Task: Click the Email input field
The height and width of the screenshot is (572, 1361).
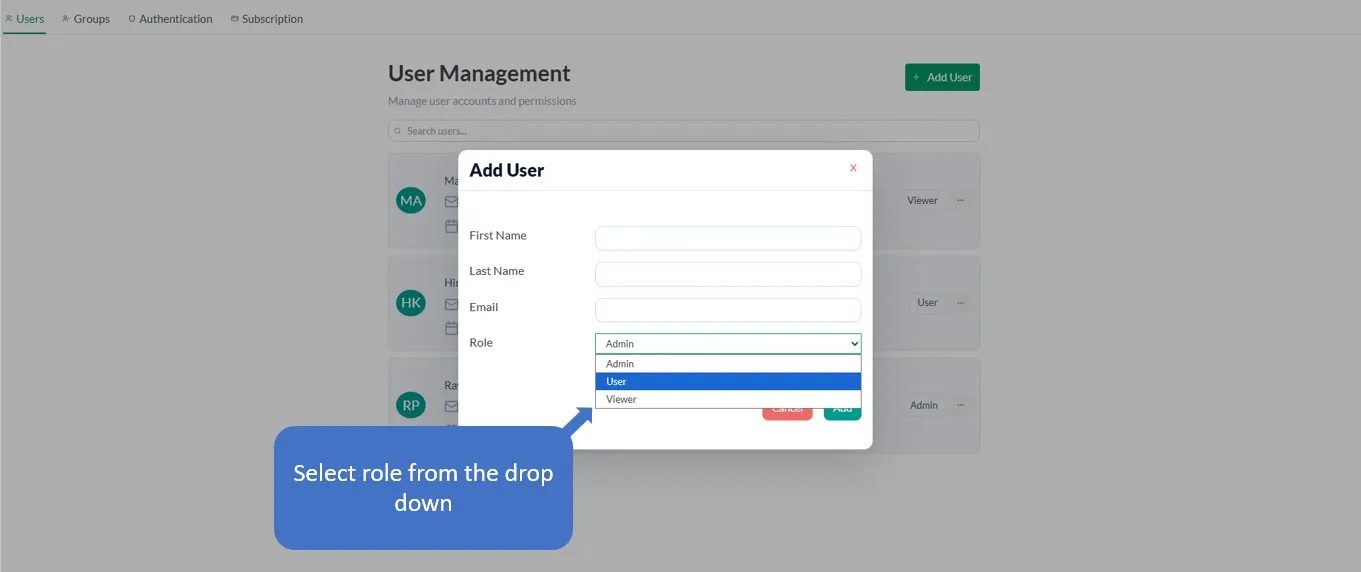Action: [x=728, y=310]
